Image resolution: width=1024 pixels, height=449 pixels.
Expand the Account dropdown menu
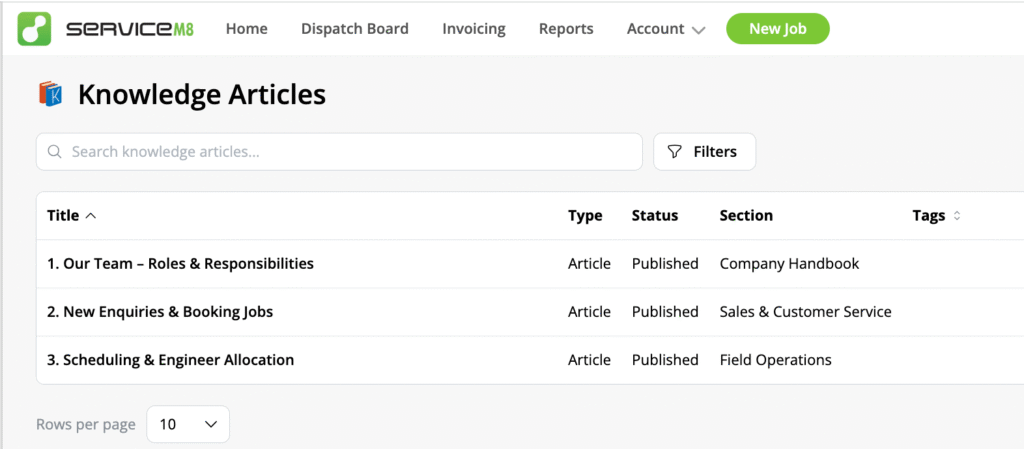666,29
